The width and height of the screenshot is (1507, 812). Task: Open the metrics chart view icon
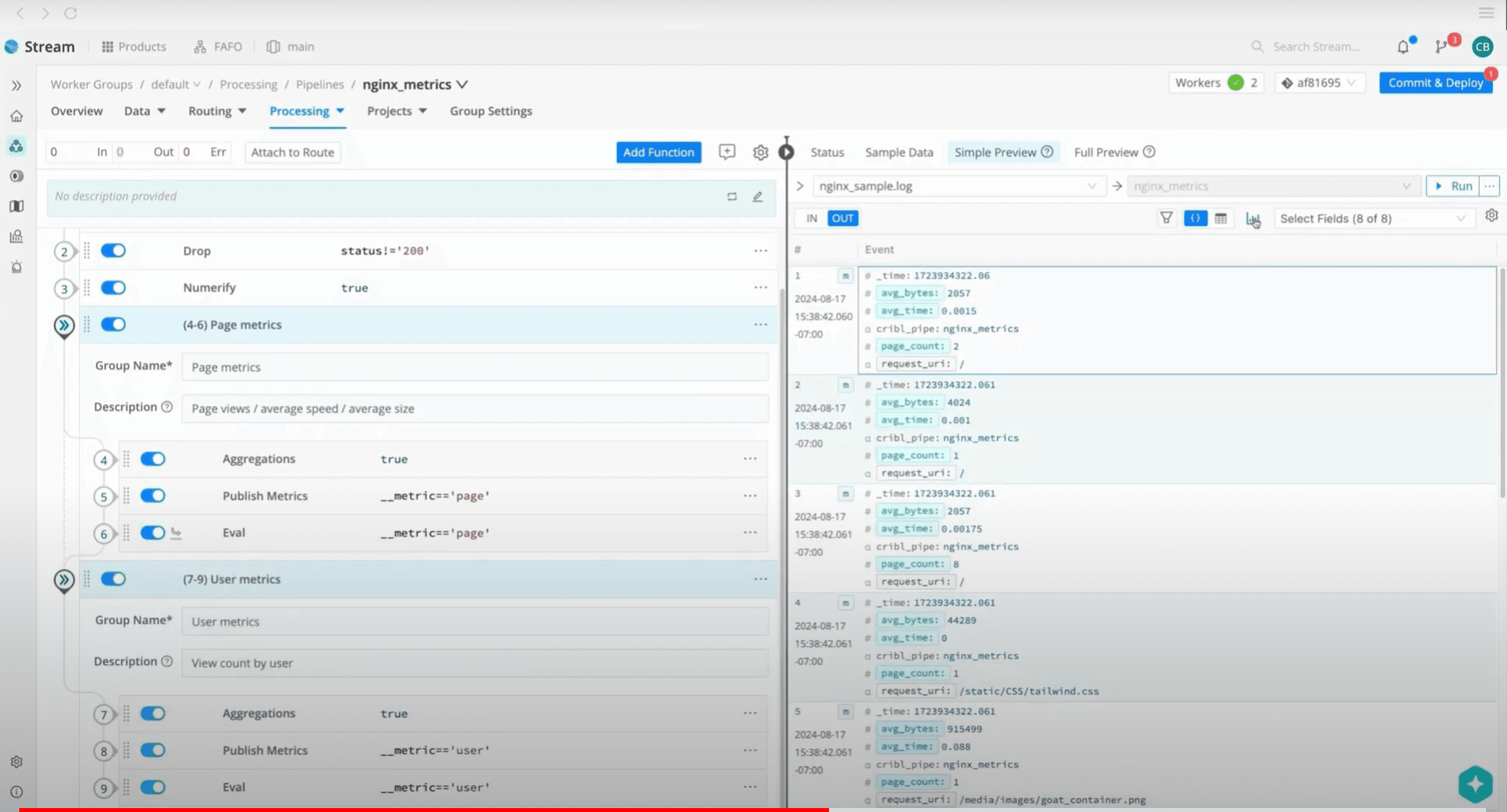tap(1252, 219)
